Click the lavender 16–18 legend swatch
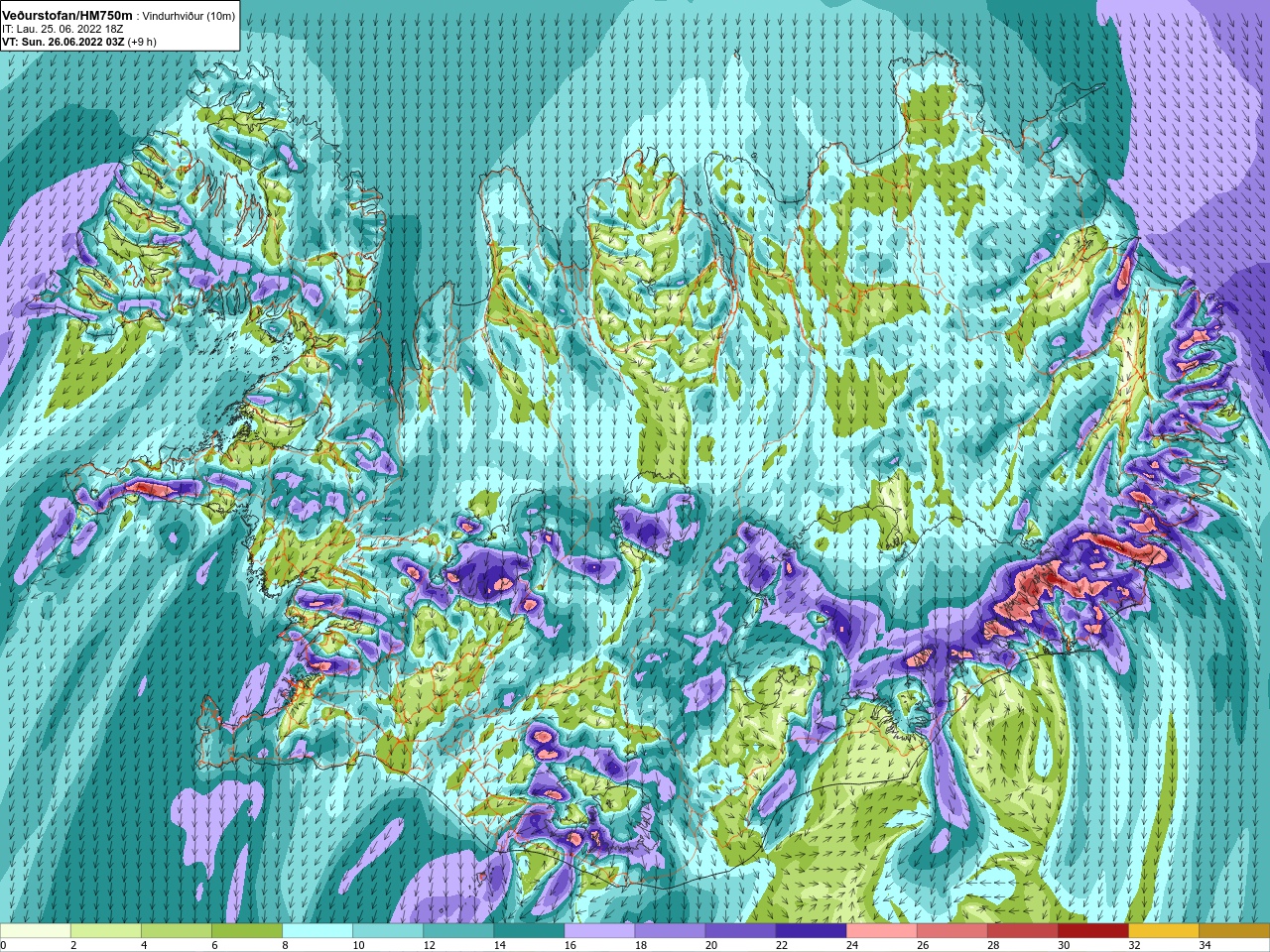This screenshot has width=1270, height=952. (599, 931)
